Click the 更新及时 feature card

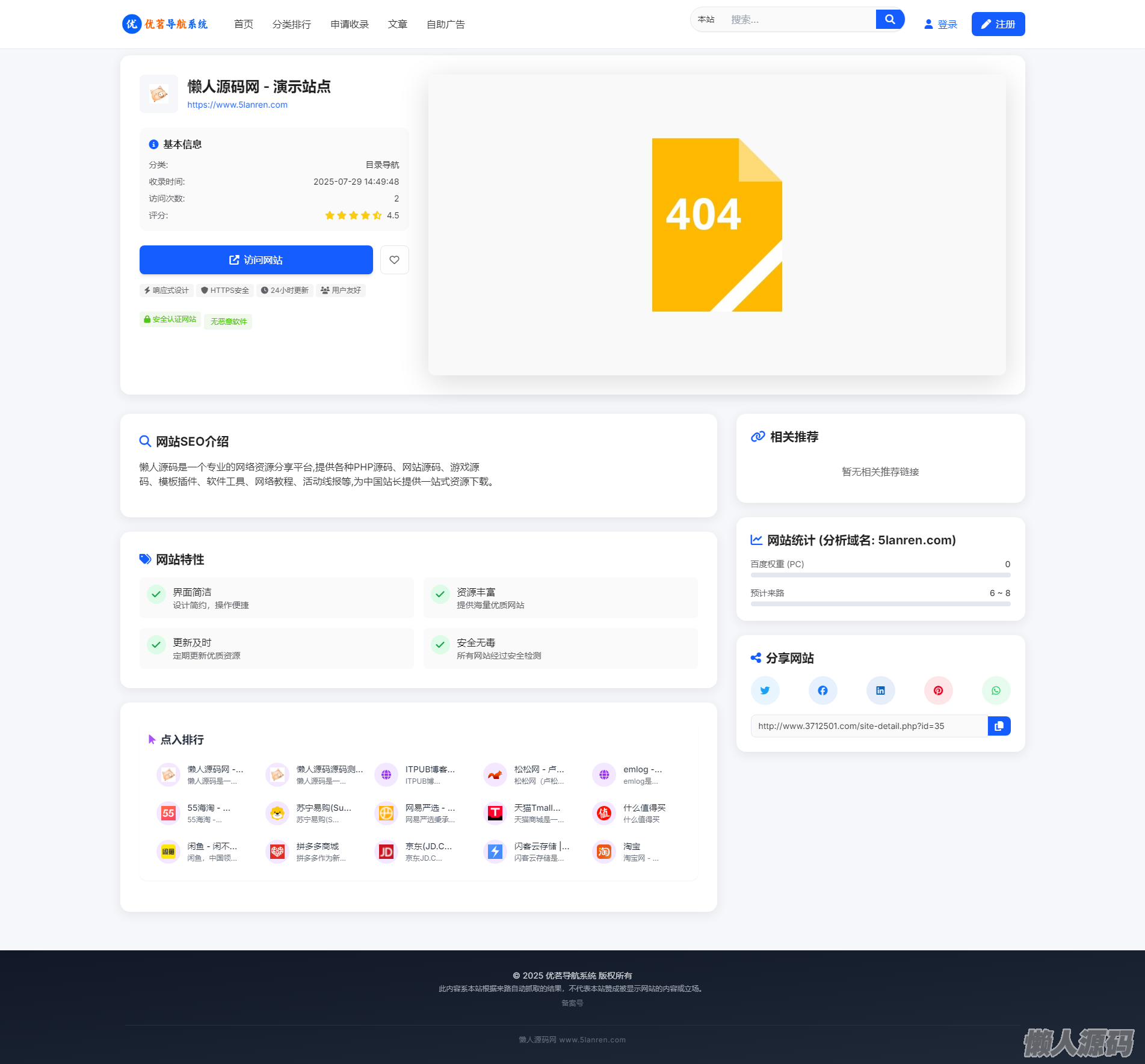coord(277,648)
